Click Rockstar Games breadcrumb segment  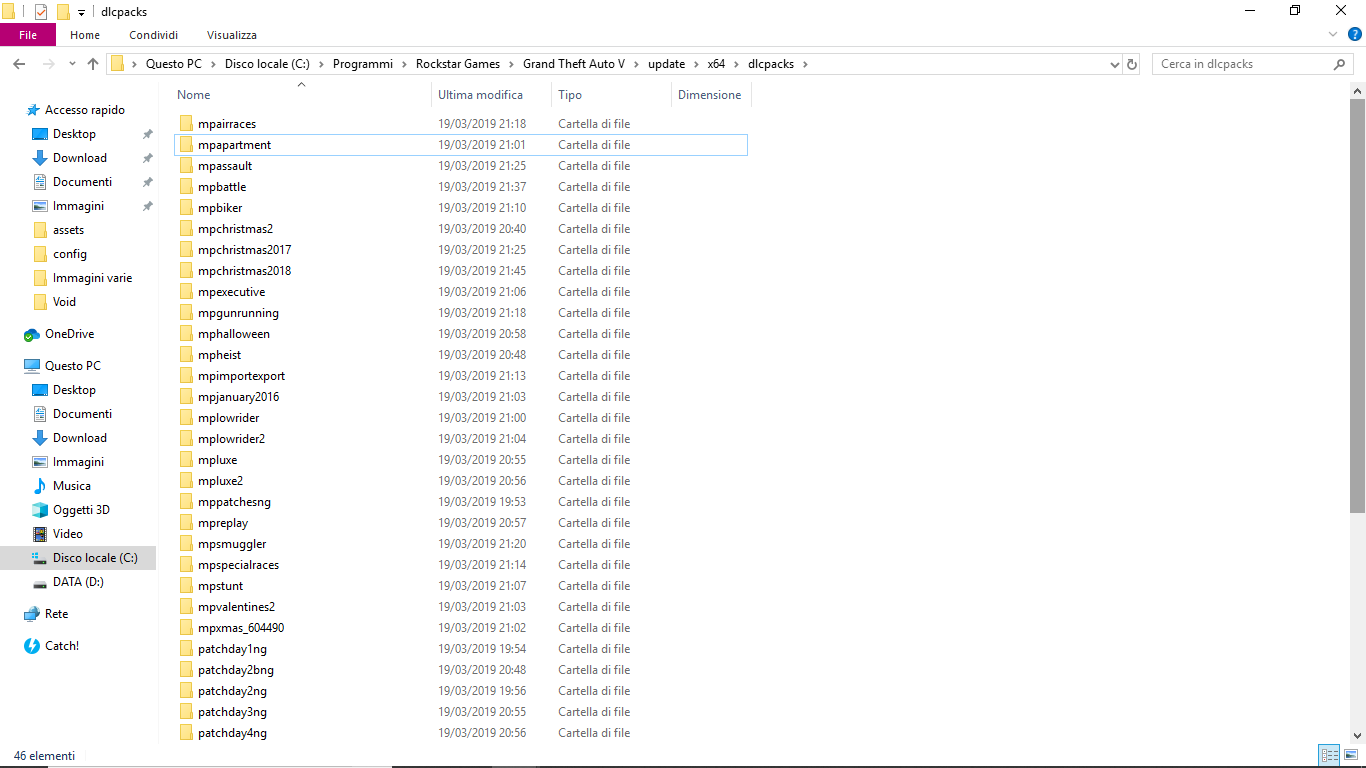coord(458,64)
